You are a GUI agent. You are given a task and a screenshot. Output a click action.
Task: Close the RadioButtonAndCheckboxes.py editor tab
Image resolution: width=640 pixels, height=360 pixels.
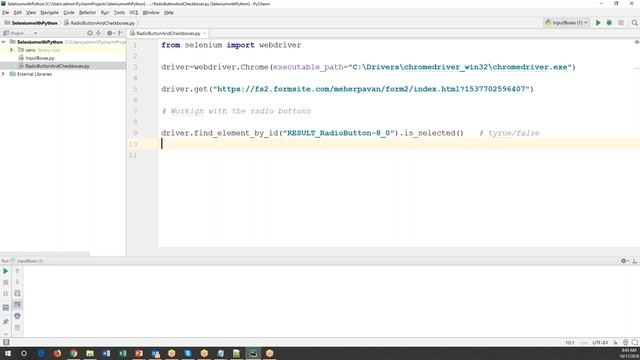(x=204, y=33)
